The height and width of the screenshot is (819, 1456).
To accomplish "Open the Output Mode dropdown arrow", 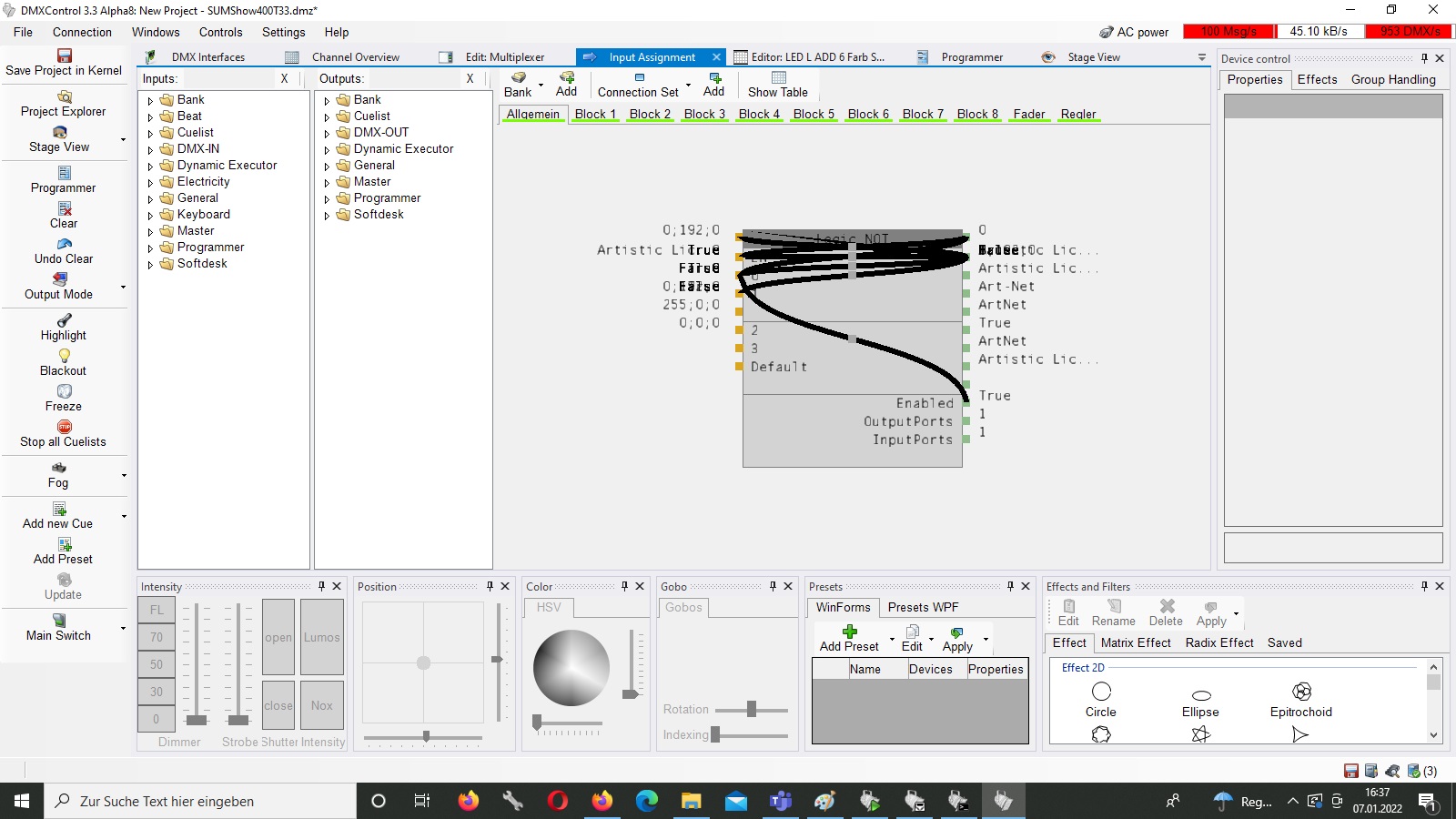I will 123,287.
